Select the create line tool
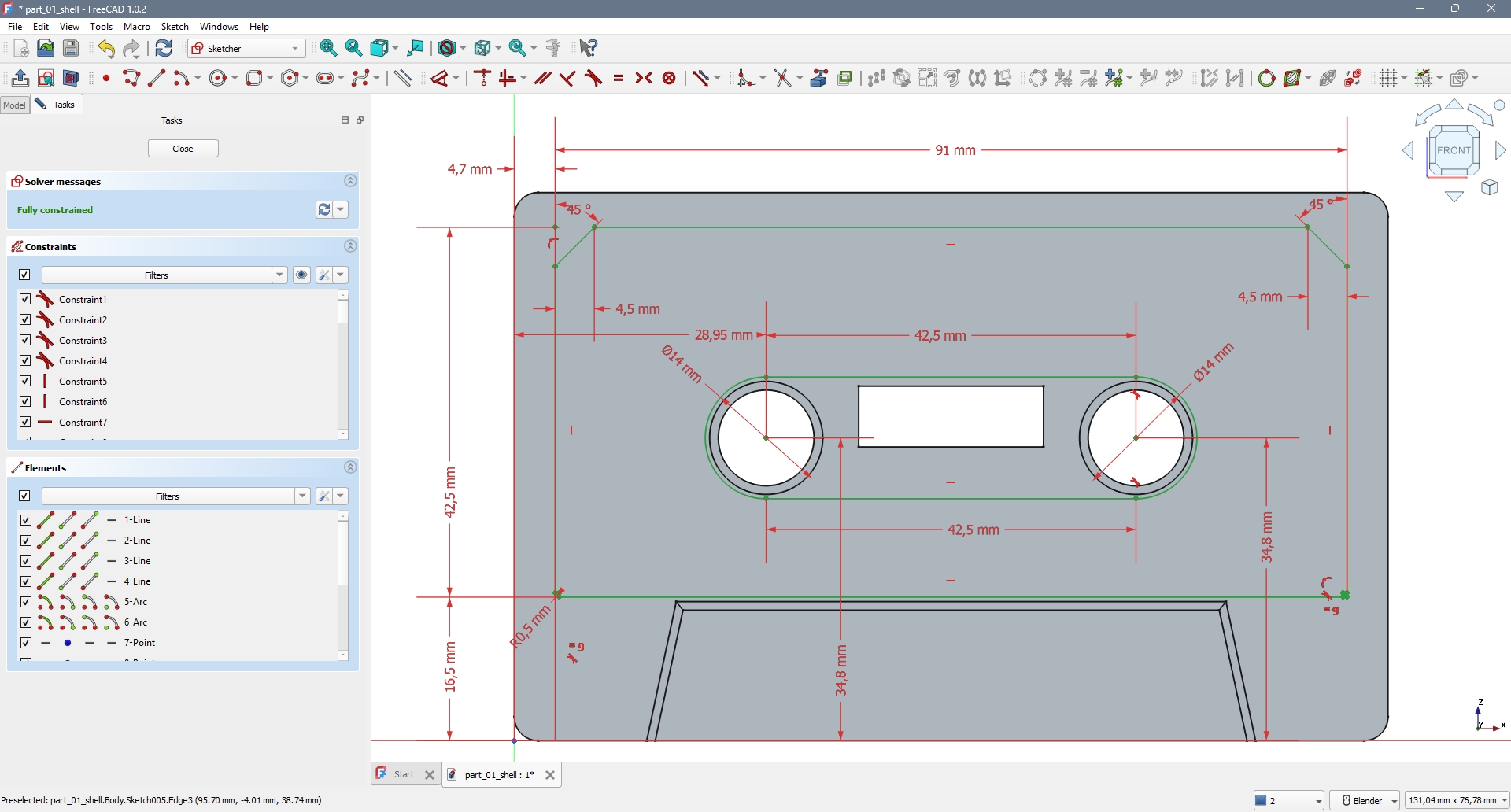The height and width of the screenshot is (812, 1511). 157,78
